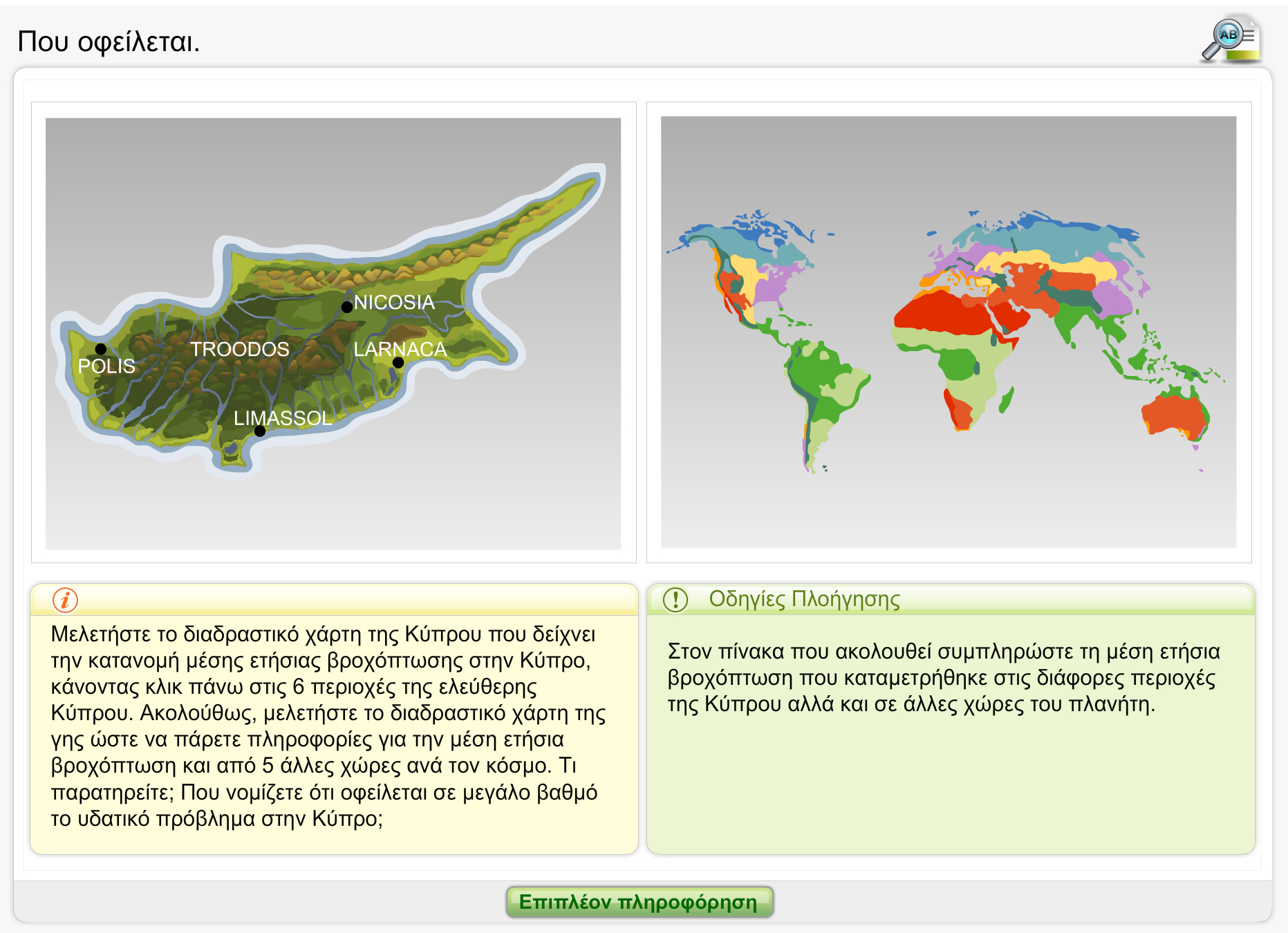Image resolution: width=1288 pixels, height=933 pixels.
Task: Select the Limassol dot on Cyprus map
Action: pos(260,431)
